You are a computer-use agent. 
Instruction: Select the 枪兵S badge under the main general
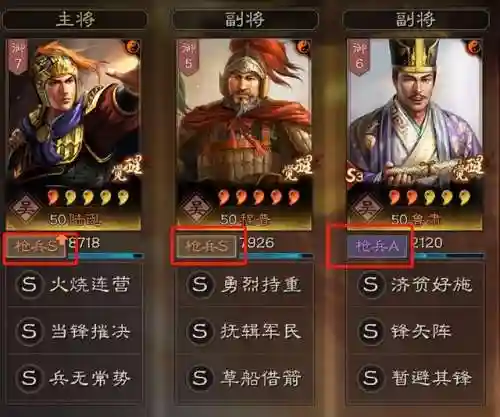click(36, 247)
